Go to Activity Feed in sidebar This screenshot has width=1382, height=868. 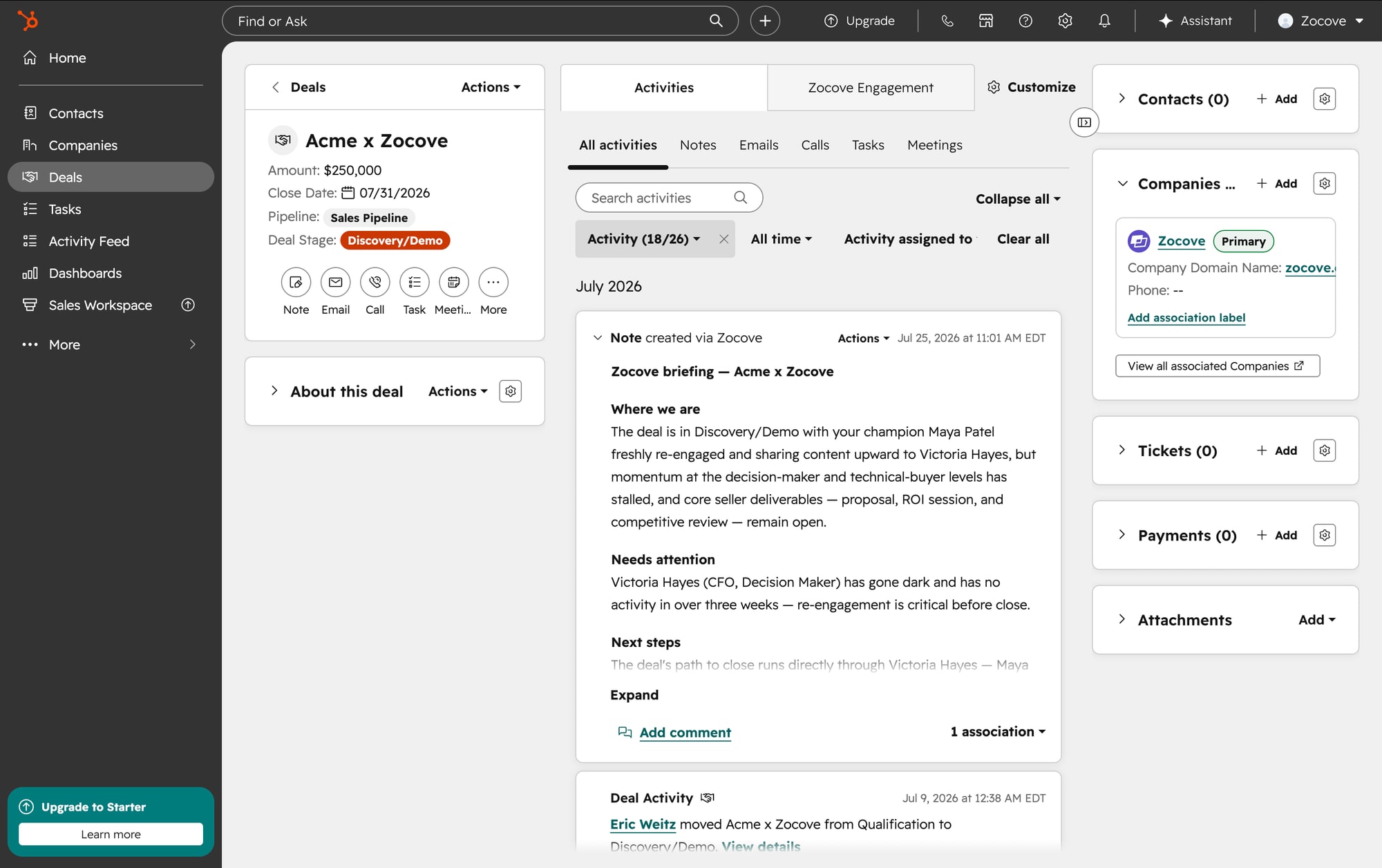tap(111, 241)
